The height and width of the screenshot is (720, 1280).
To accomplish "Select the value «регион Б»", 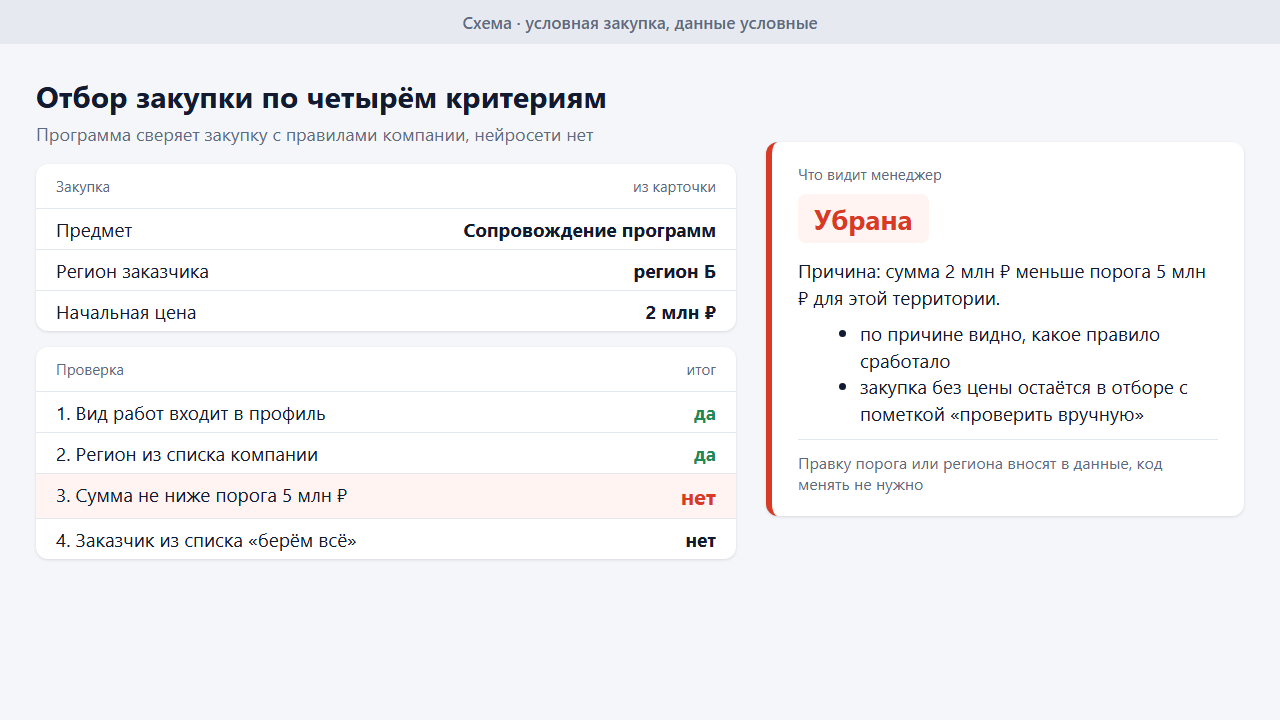I will 675,272.
